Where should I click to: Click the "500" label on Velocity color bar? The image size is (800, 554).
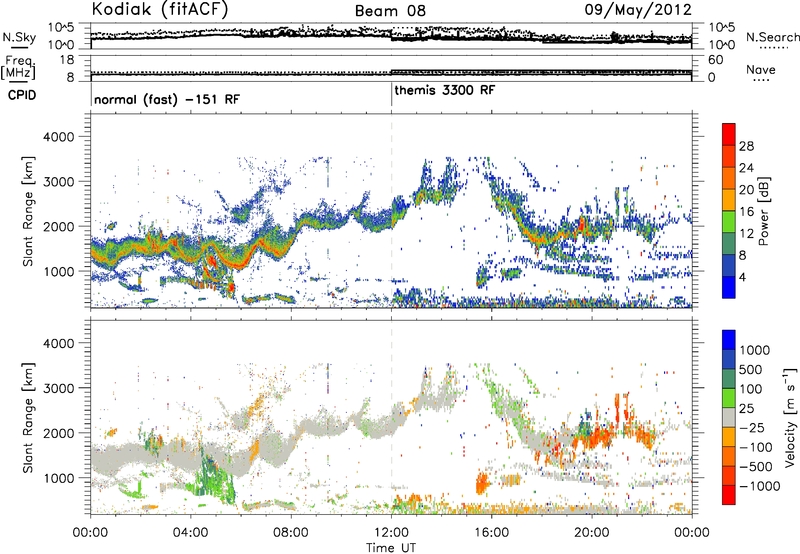(x=753, y=369)
